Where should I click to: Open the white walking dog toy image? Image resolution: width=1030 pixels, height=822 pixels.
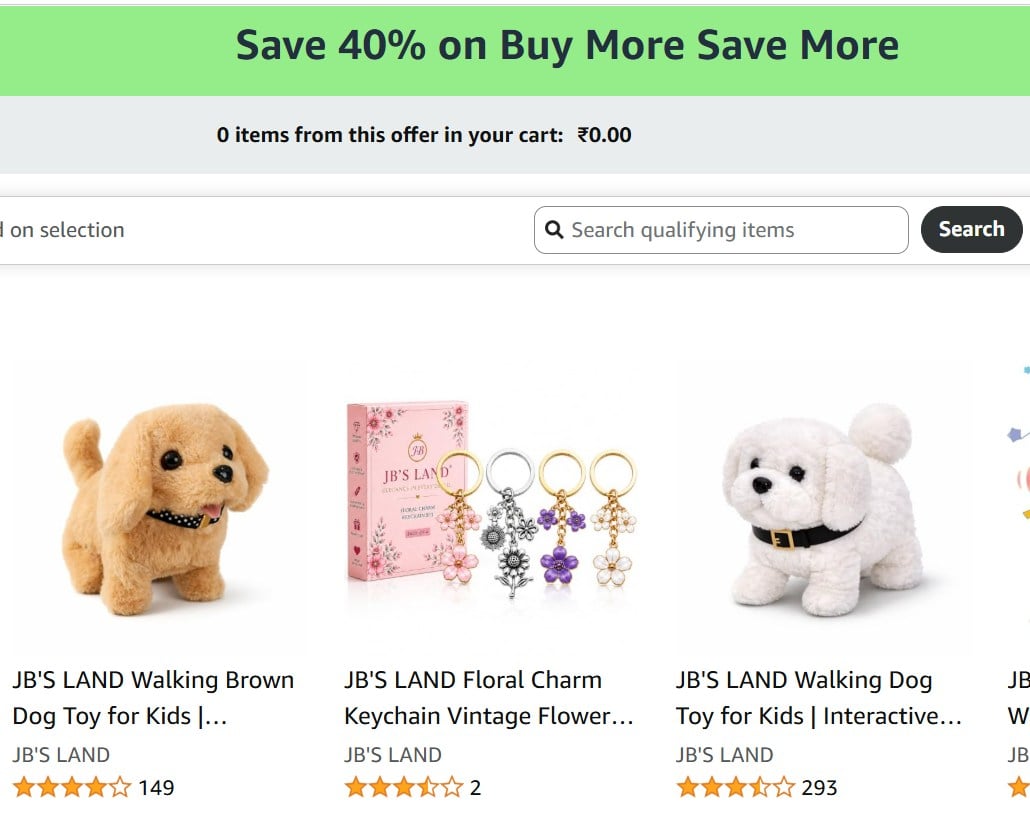click(822, 508)
